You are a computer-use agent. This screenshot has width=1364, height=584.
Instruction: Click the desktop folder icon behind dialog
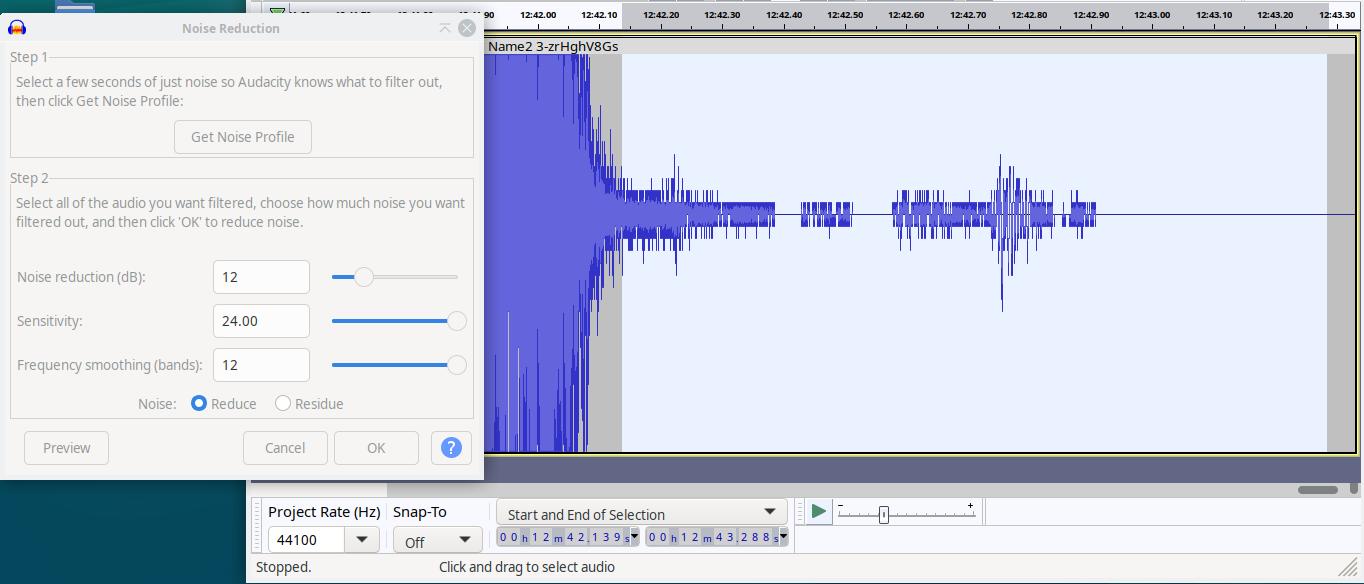point(75,7)
